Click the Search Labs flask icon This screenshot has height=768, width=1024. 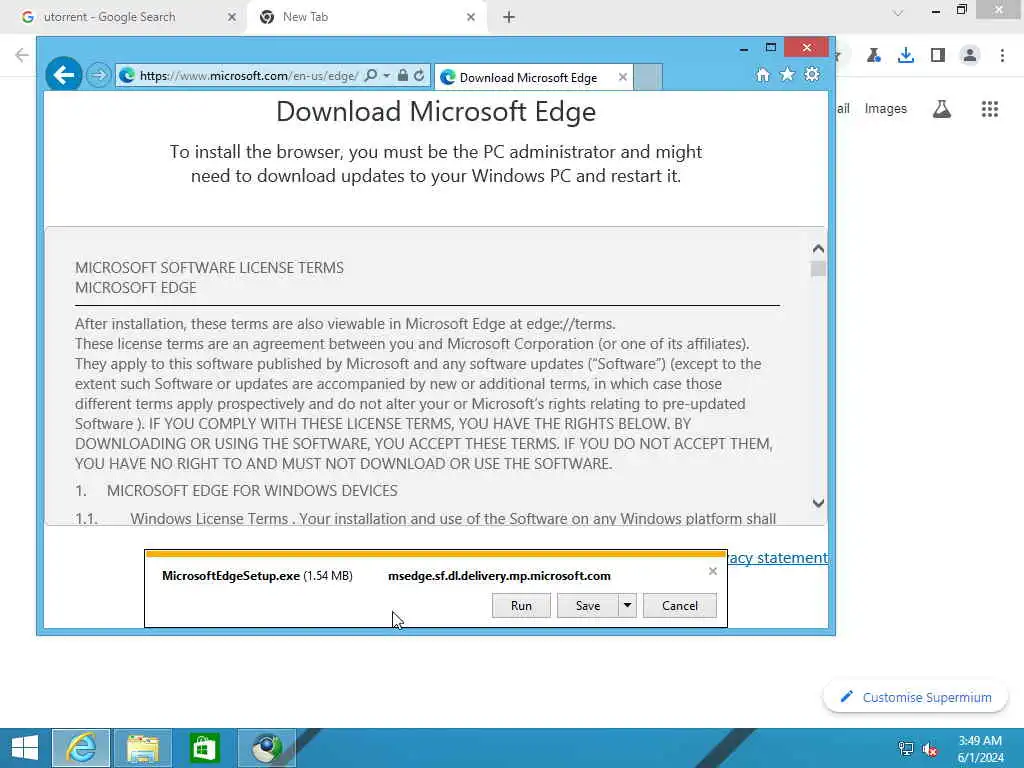(x=942, y=109)
